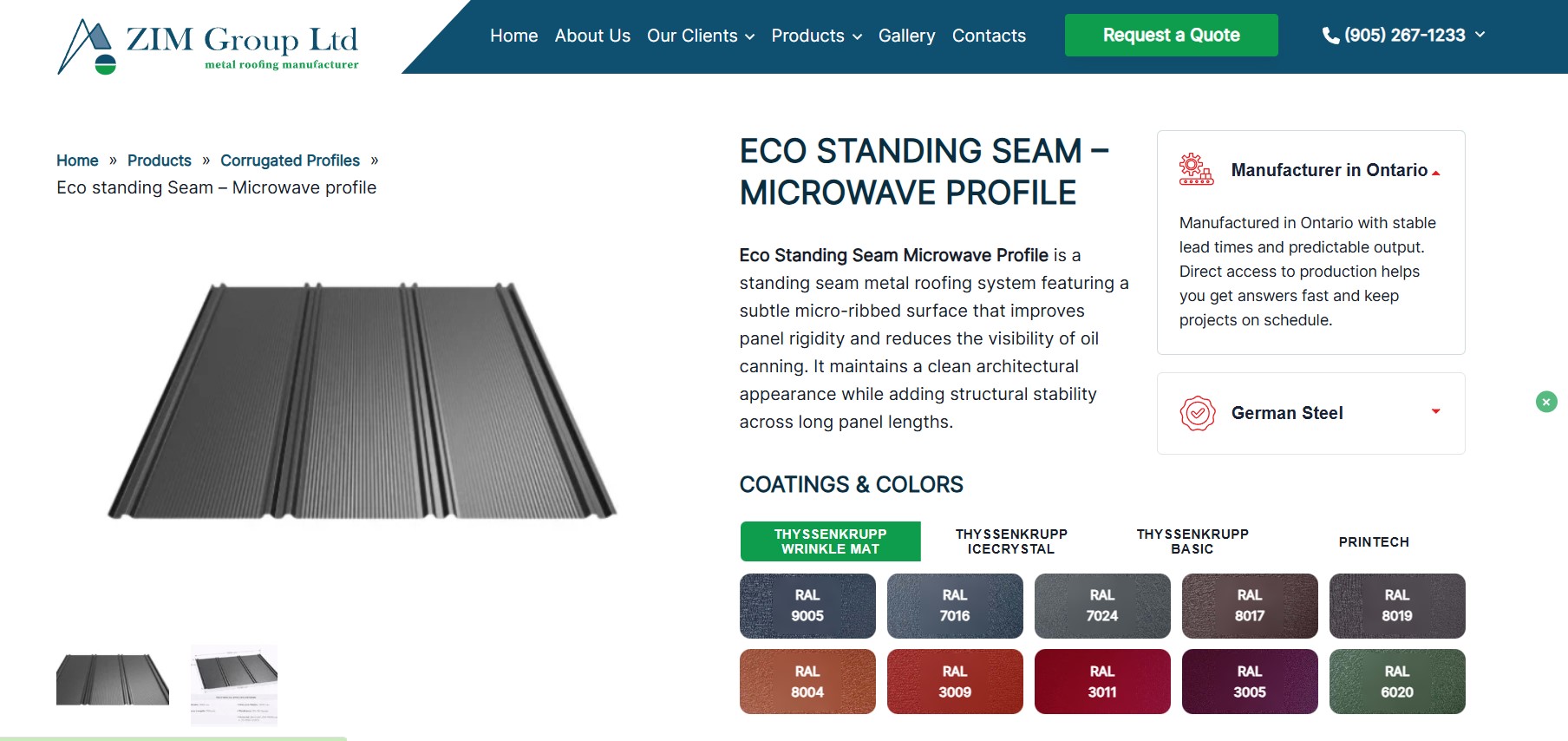The width and height of the screenshot is (1568, 741).
Task: Expand the German Steel accordion
Action: tap(1435, 412)
